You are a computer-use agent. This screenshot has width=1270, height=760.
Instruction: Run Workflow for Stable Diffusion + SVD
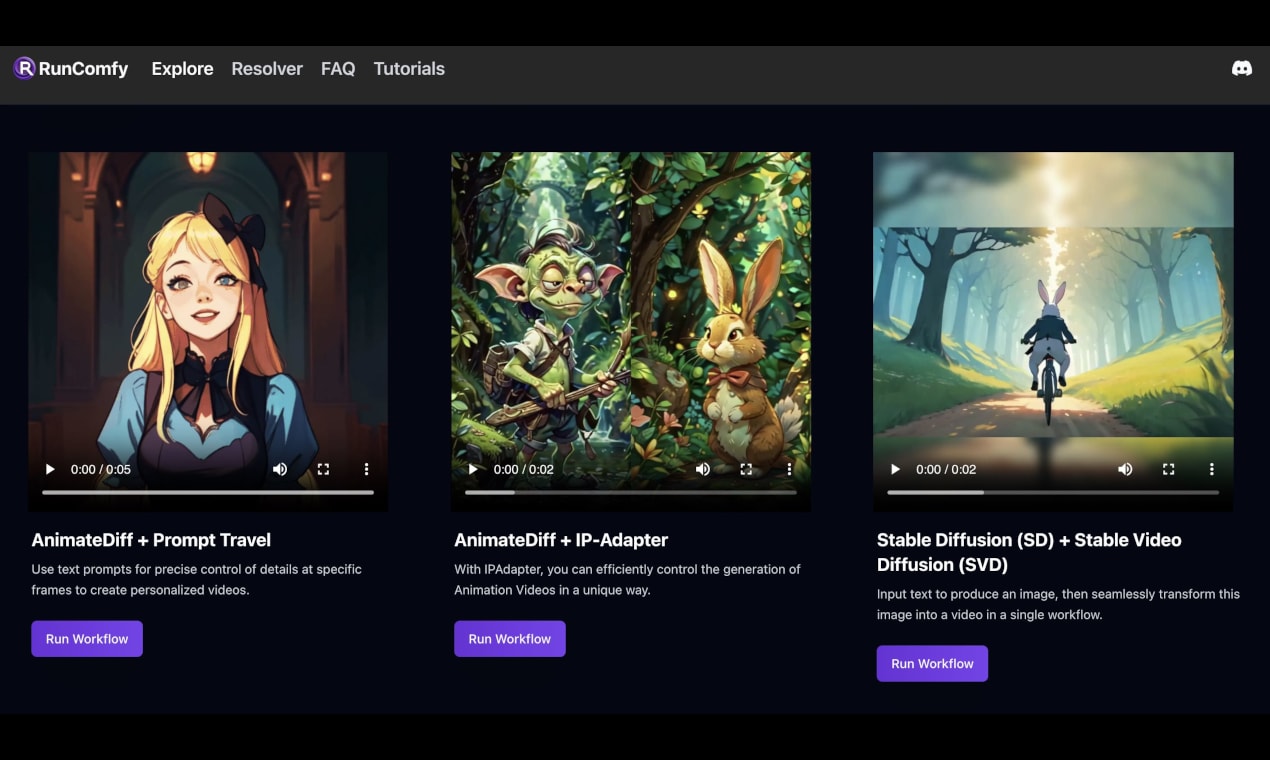(932, 663)
